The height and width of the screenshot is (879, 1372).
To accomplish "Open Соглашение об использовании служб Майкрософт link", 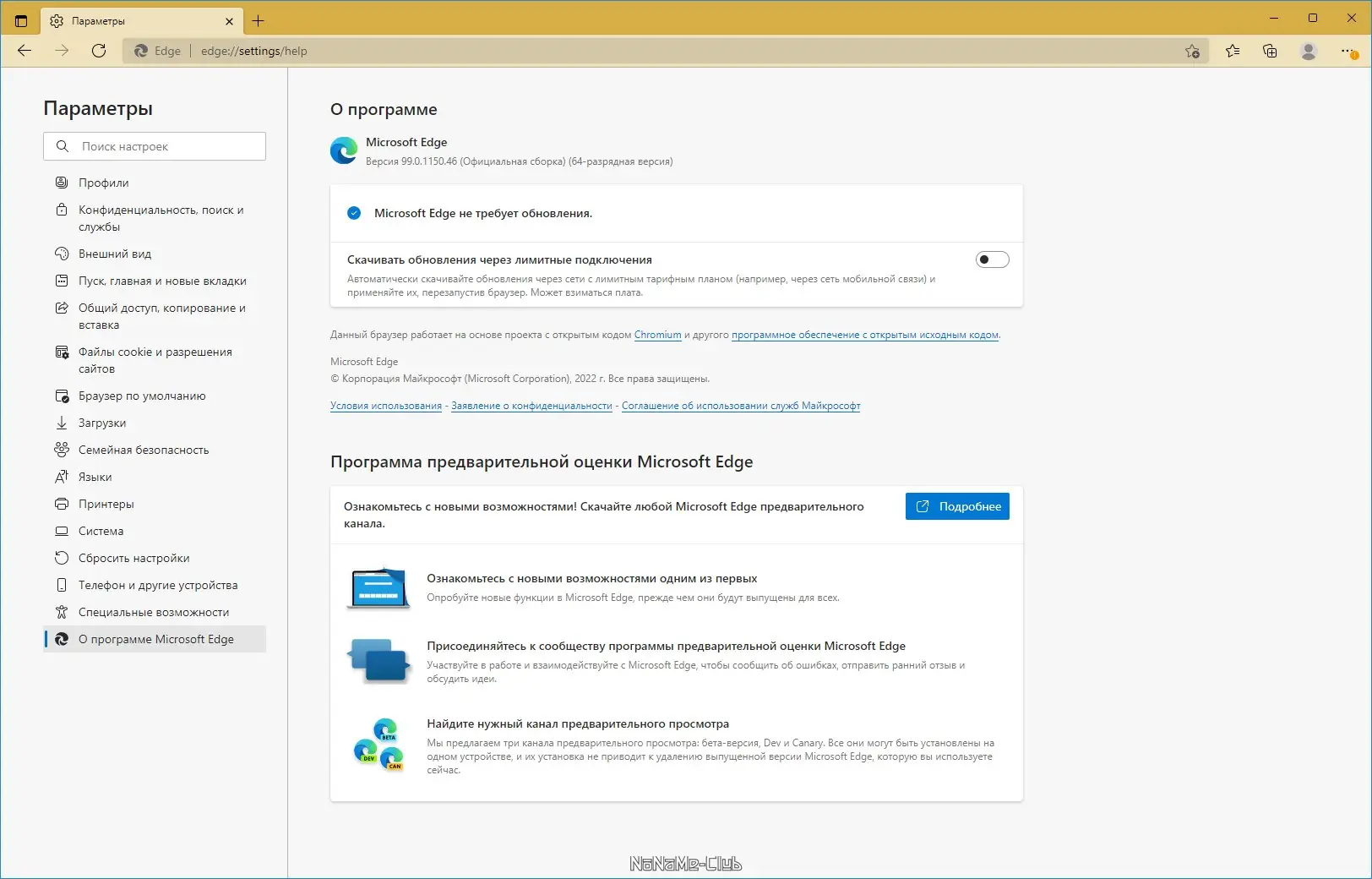I will 741,406.
